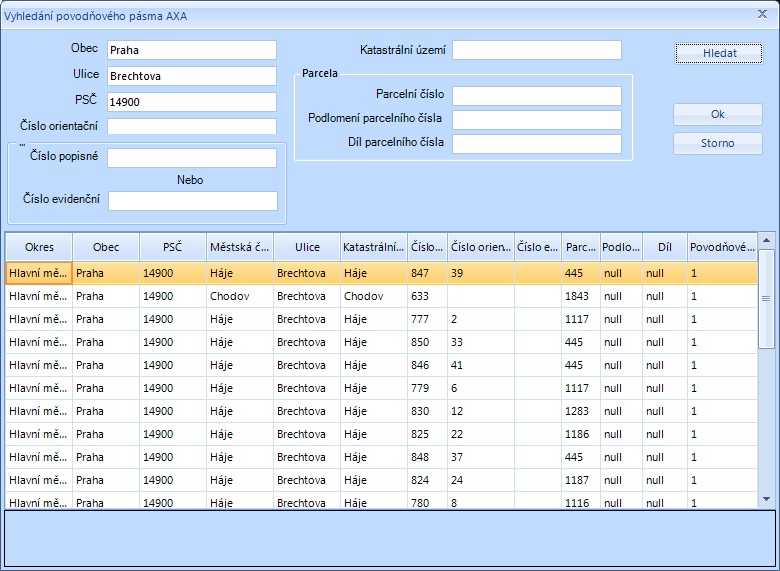
Task: Click the Hledat search button
Action: [x=718, y=53]
